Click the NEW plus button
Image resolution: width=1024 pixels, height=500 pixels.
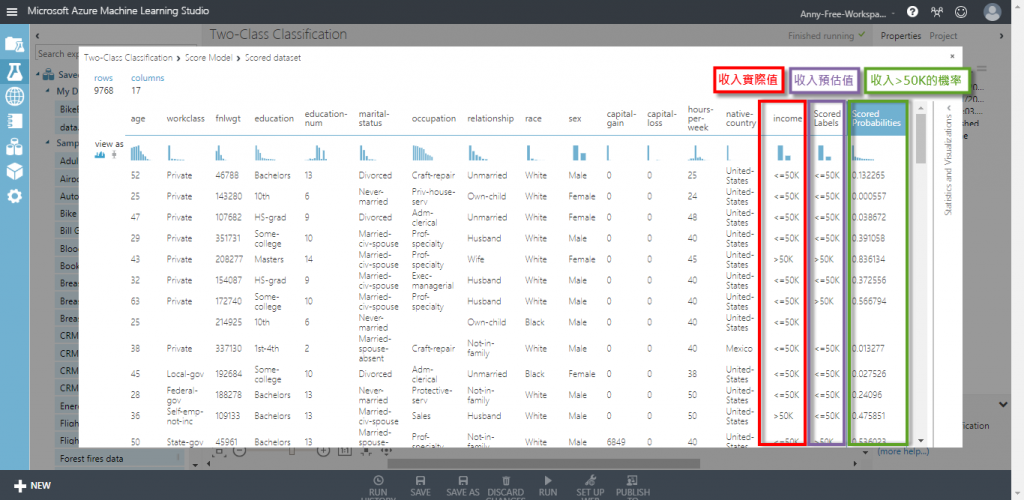(x=32, y=486)
